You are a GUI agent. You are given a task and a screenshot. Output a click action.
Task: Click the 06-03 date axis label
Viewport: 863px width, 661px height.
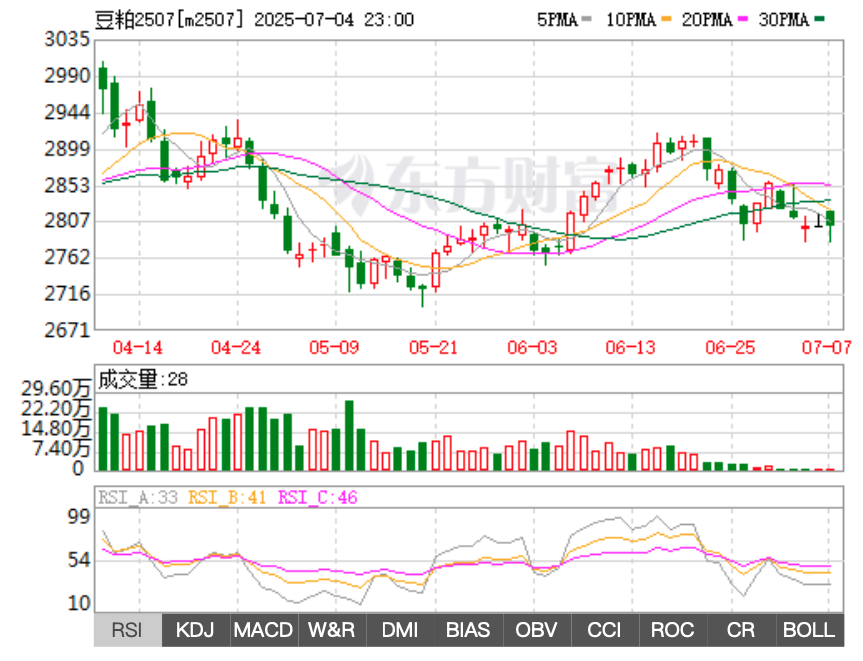[x=532, y=347]
